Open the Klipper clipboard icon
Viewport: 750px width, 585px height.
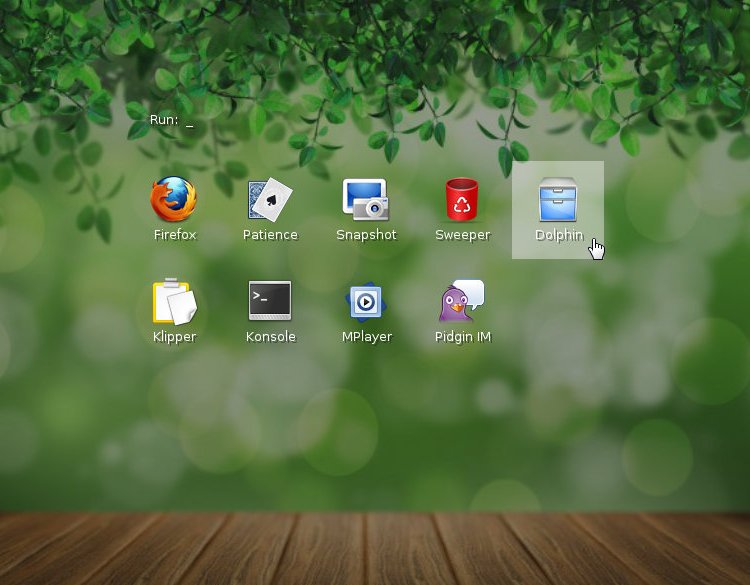[174, 301]
